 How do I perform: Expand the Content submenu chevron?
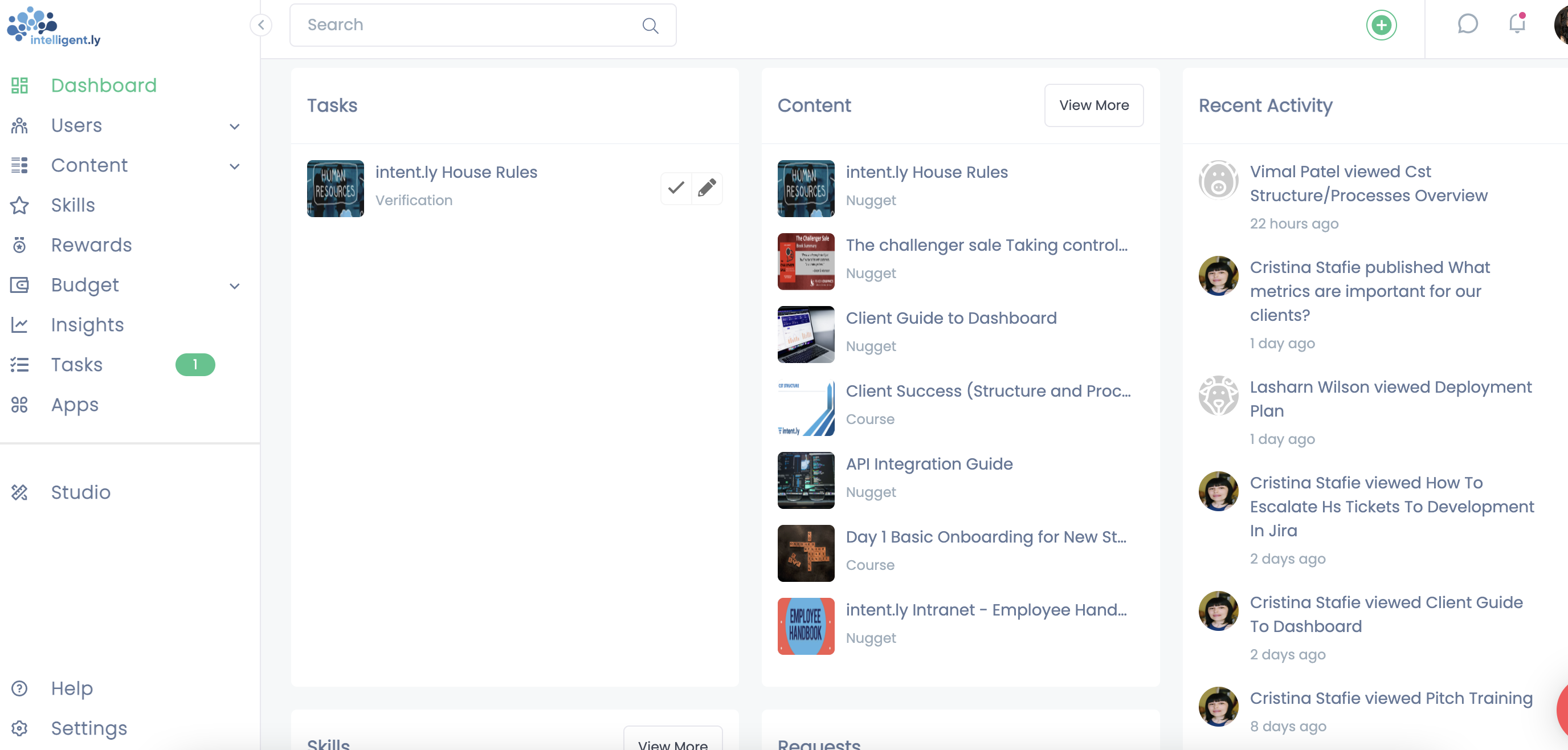tap(234, 166)
